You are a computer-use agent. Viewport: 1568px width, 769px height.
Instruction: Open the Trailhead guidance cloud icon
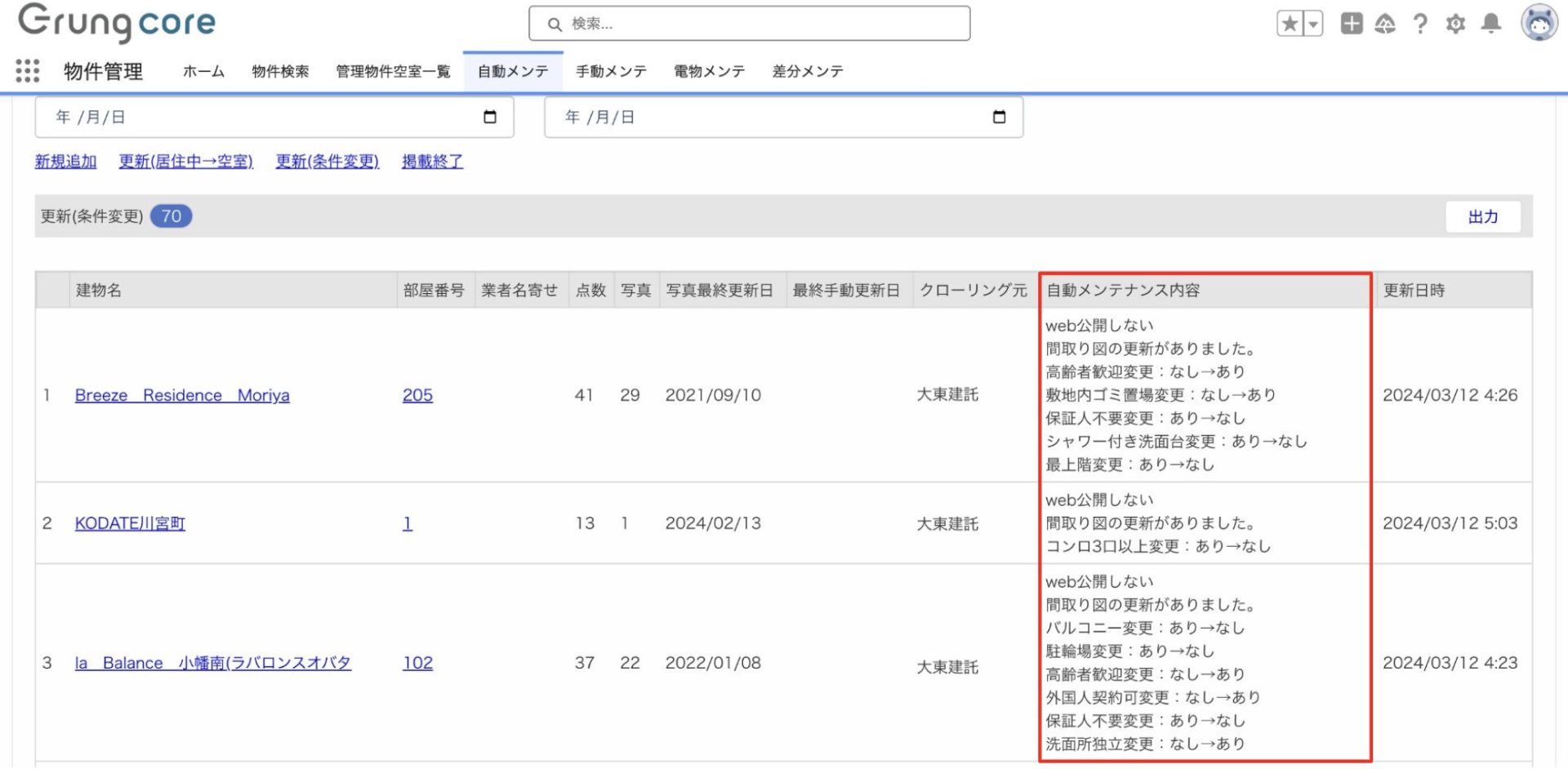click(x=1385, y=24)
